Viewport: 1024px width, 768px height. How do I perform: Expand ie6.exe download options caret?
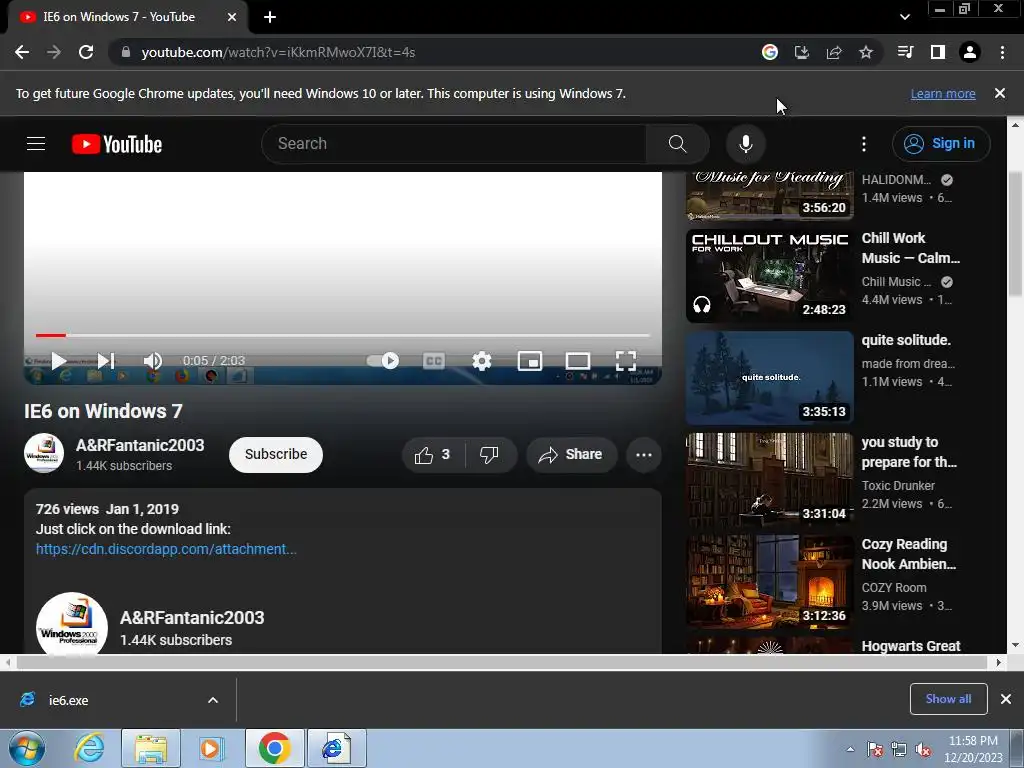[x=213, y=700]
